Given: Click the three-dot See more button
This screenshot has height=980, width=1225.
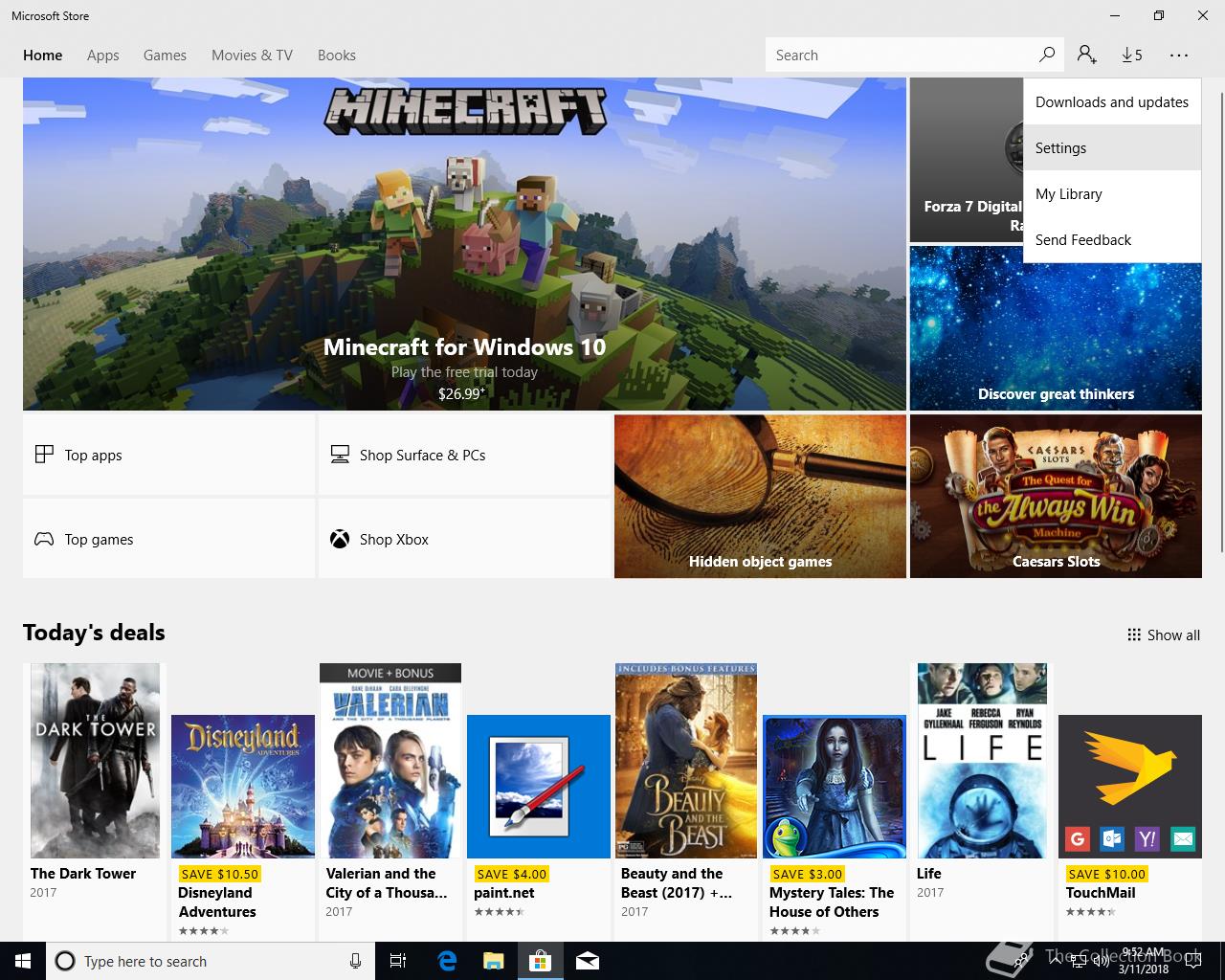Looking at the screenshot, I should [x=1179, y=55].
